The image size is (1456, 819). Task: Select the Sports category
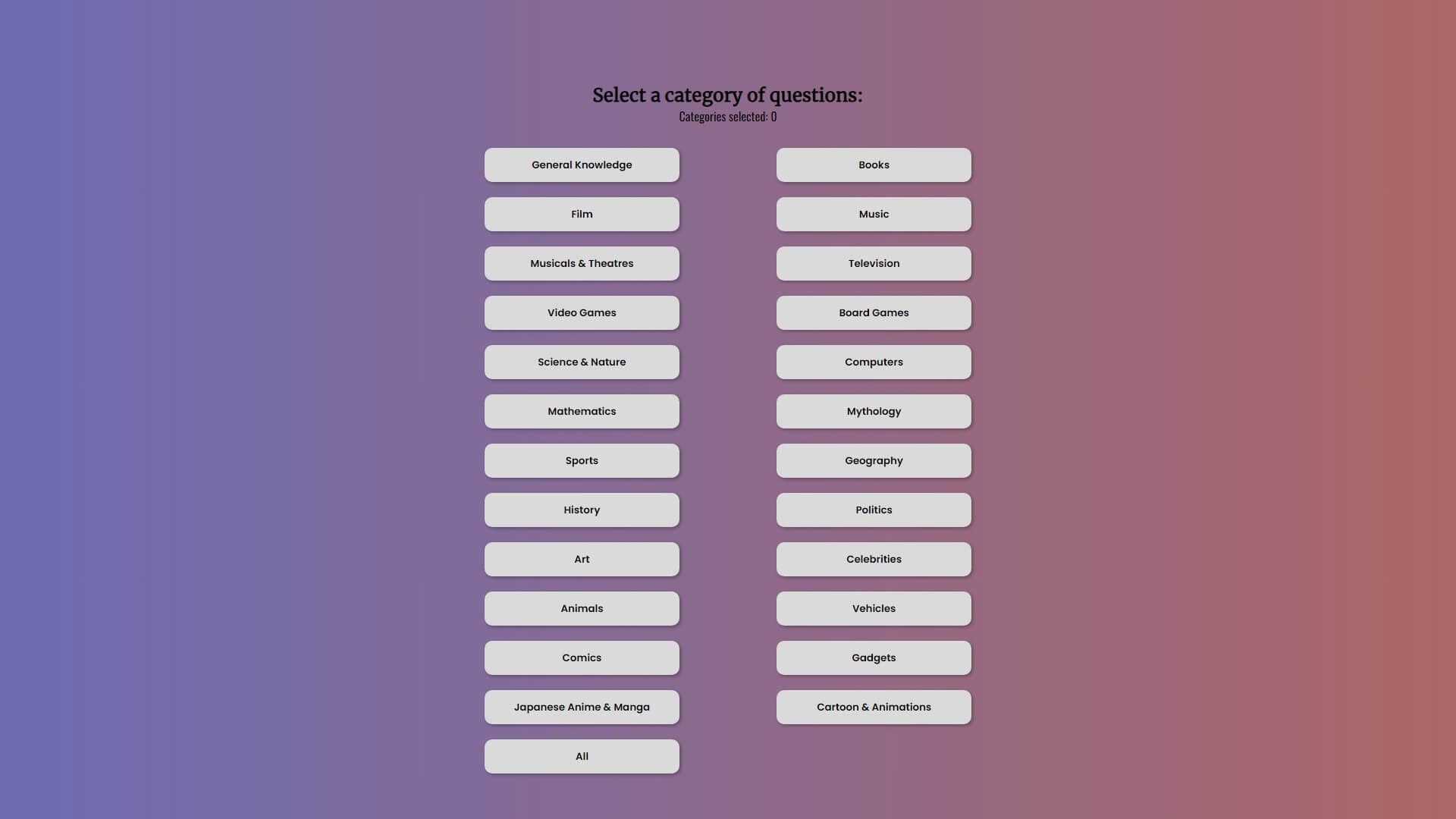click(x=582, y=460)
